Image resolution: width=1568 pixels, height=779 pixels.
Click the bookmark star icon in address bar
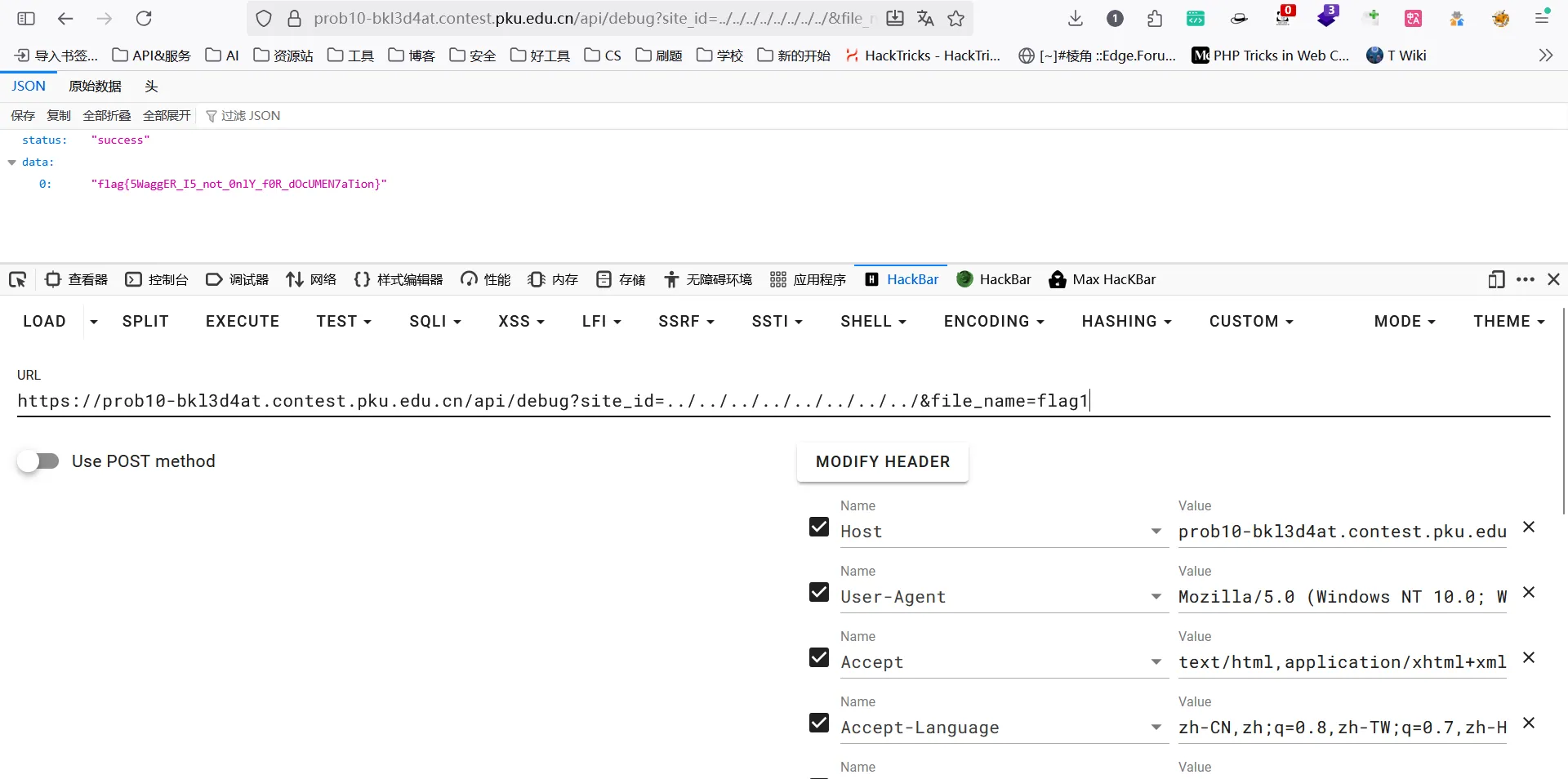pyautogui.click(x=956, y=19)
